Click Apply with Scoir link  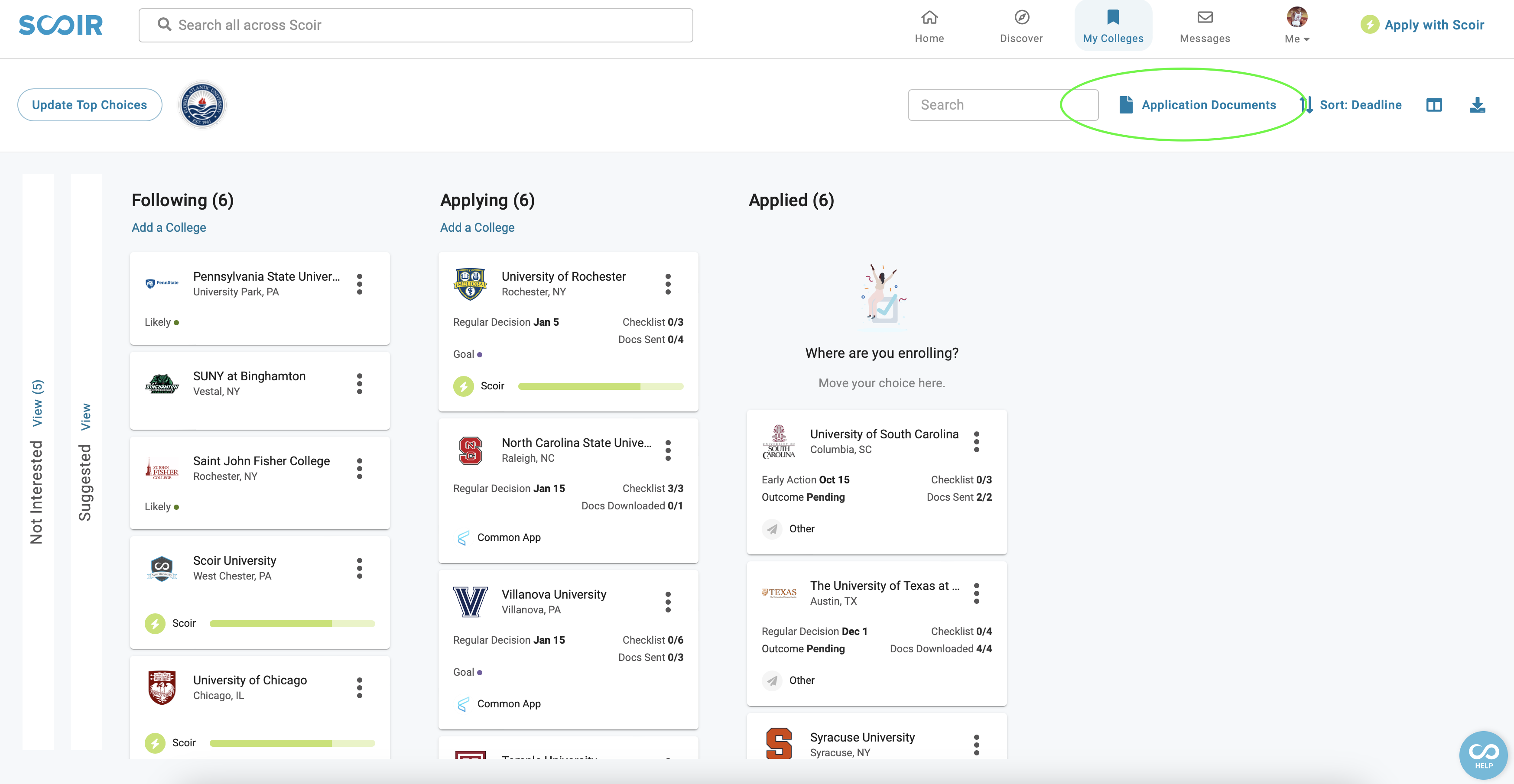[1422, 25]
